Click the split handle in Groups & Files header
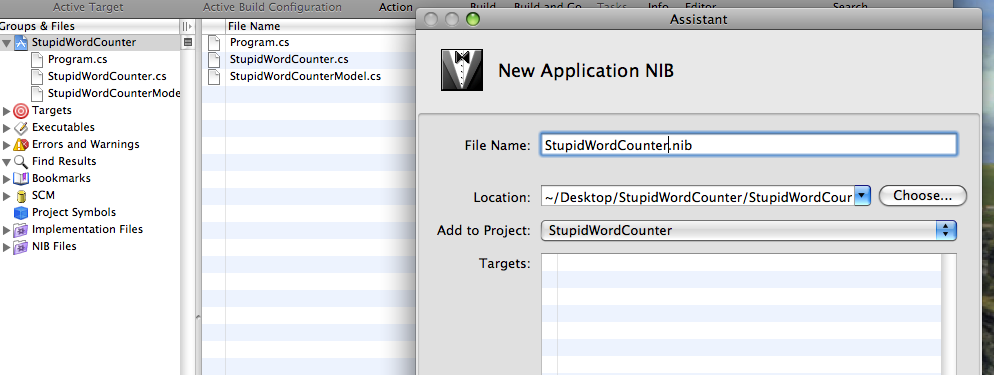 (186, 26)
